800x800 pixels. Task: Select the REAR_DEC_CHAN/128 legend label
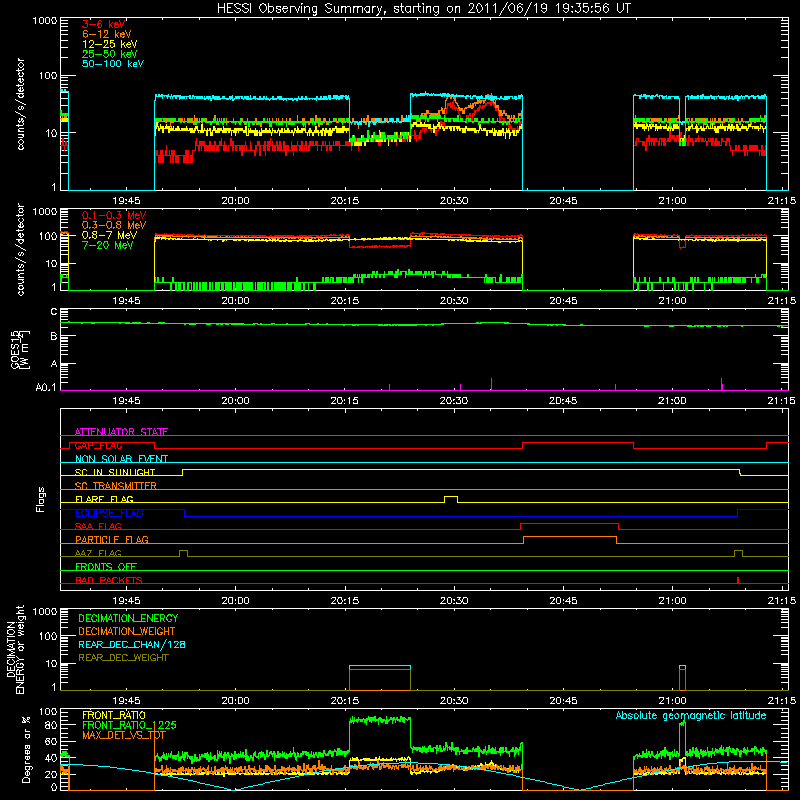132,644
